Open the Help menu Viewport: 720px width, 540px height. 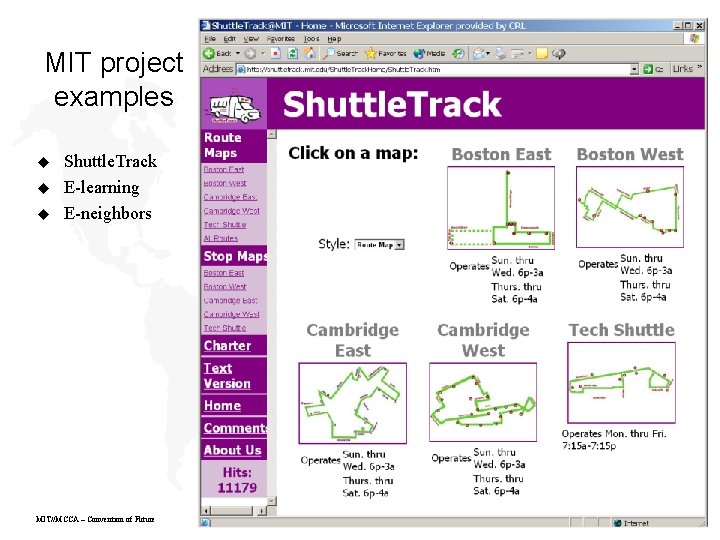(x=334, y=39)
